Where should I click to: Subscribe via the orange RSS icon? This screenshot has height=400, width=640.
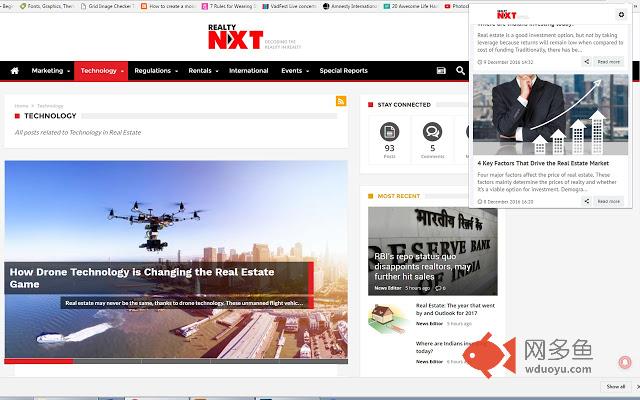[x=341, y=101]
